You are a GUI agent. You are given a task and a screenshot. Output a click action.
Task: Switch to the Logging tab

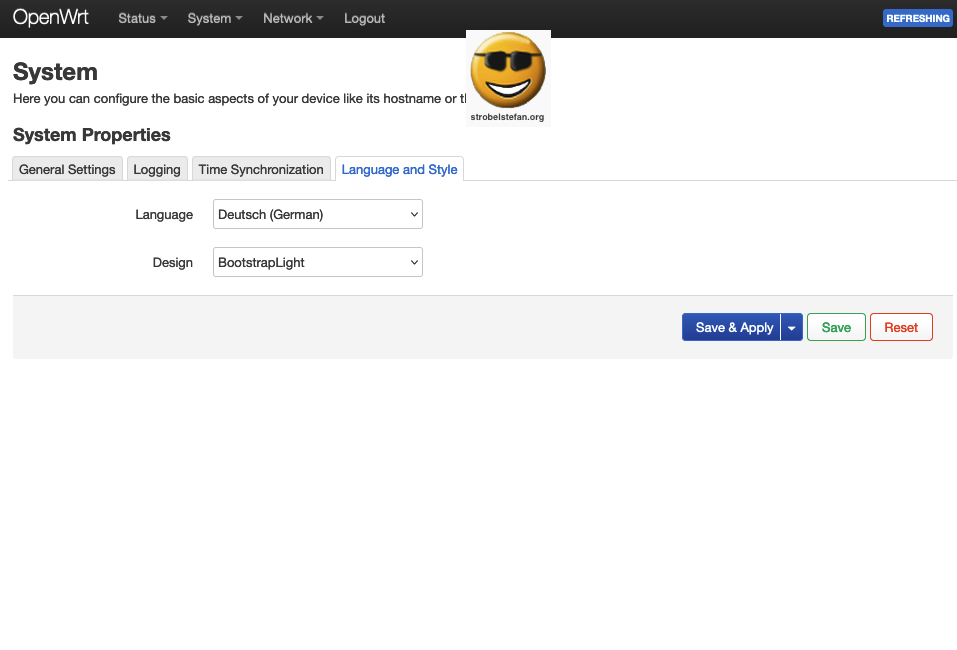(x=157, y=169)
